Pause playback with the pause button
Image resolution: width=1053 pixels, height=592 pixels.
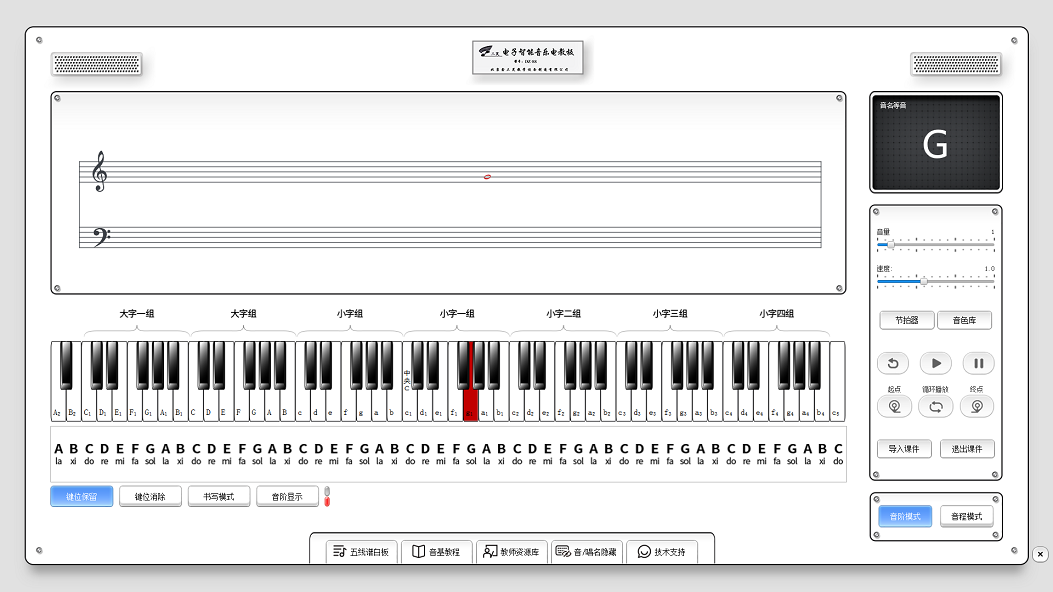pos(978,363)
